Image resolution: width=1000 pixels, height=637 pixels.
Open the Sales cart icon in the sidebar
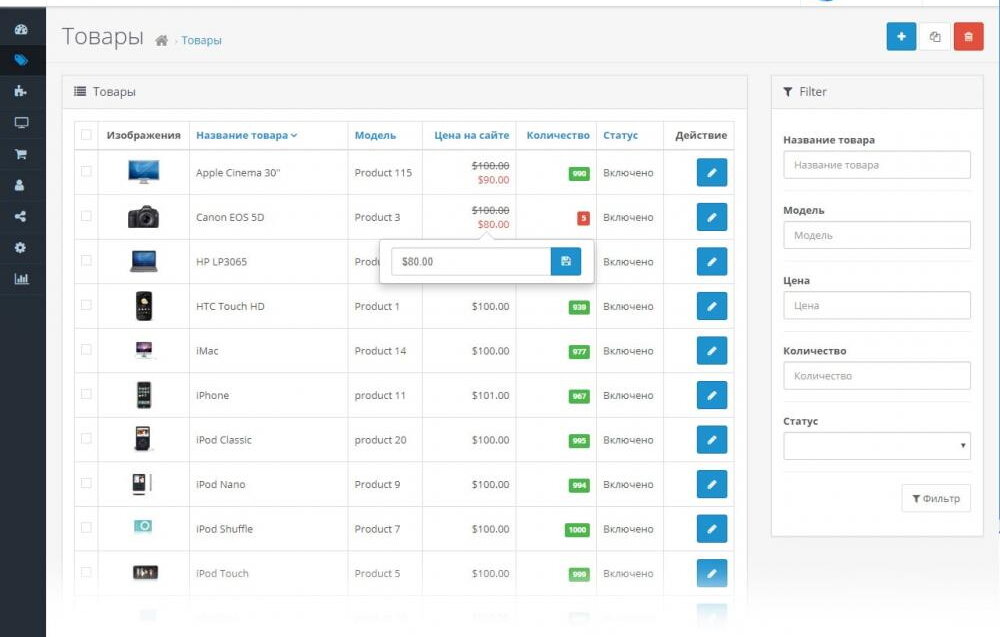point(21,154)
